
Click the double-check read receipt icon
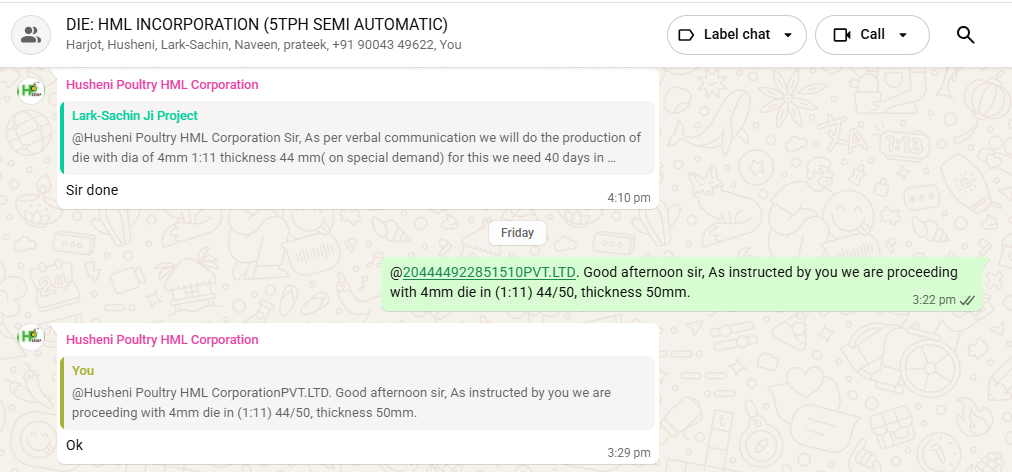click(x=968, y=300)
